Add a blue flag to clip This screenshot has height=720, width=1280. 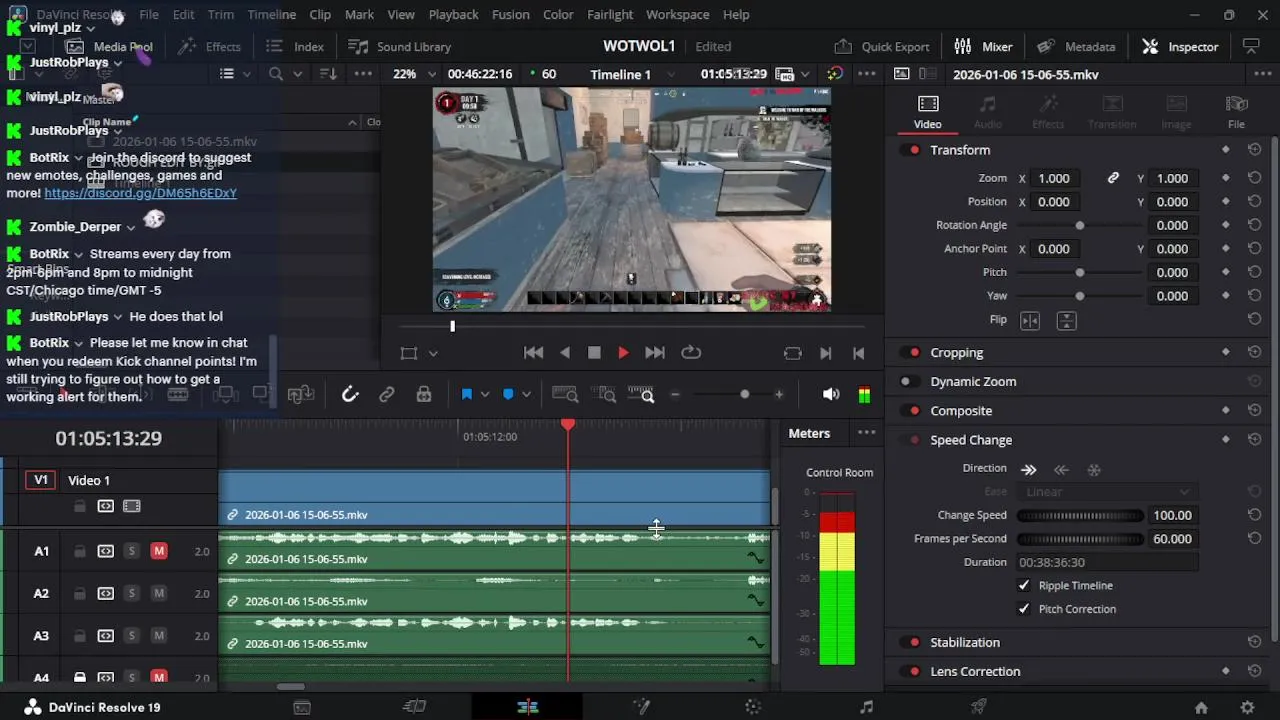[x=466, y=395]
